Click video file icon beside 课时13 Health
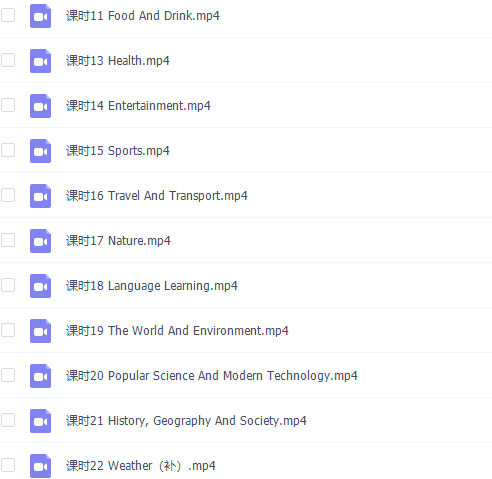The width and height of the screenshot is (492, 479). [x=40, y=61]
